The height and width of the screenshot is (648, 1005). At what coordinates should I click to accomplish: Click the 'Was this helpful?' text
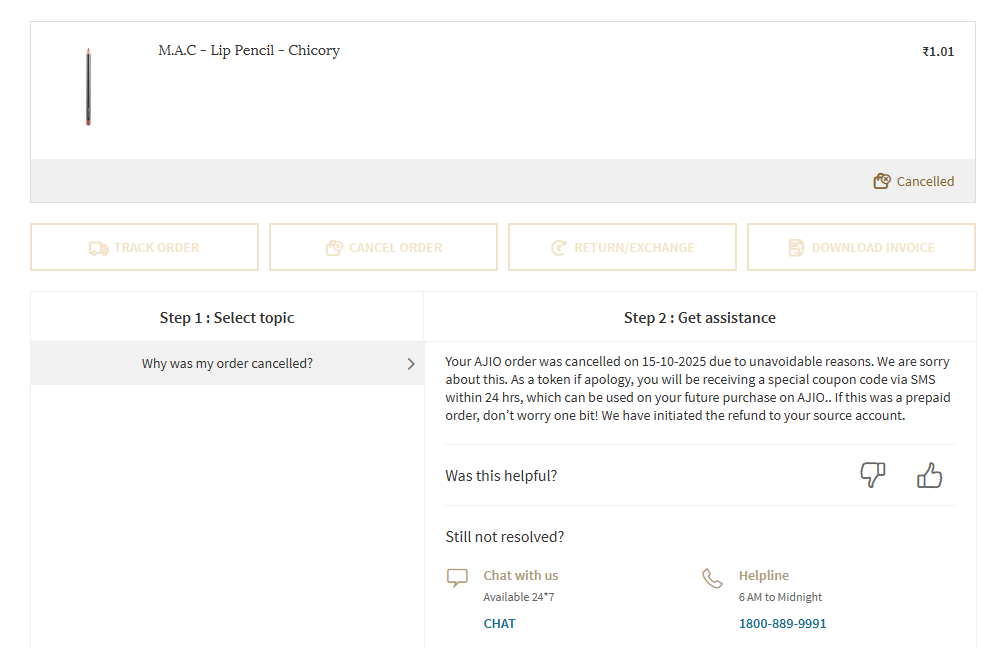click(x=501, y=476)
